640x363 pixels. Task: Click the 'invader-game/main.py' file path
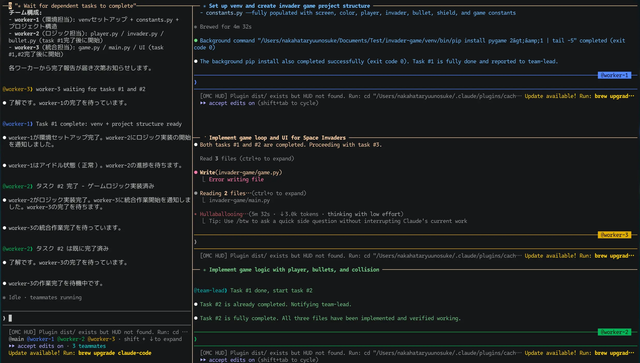[239, 200]
